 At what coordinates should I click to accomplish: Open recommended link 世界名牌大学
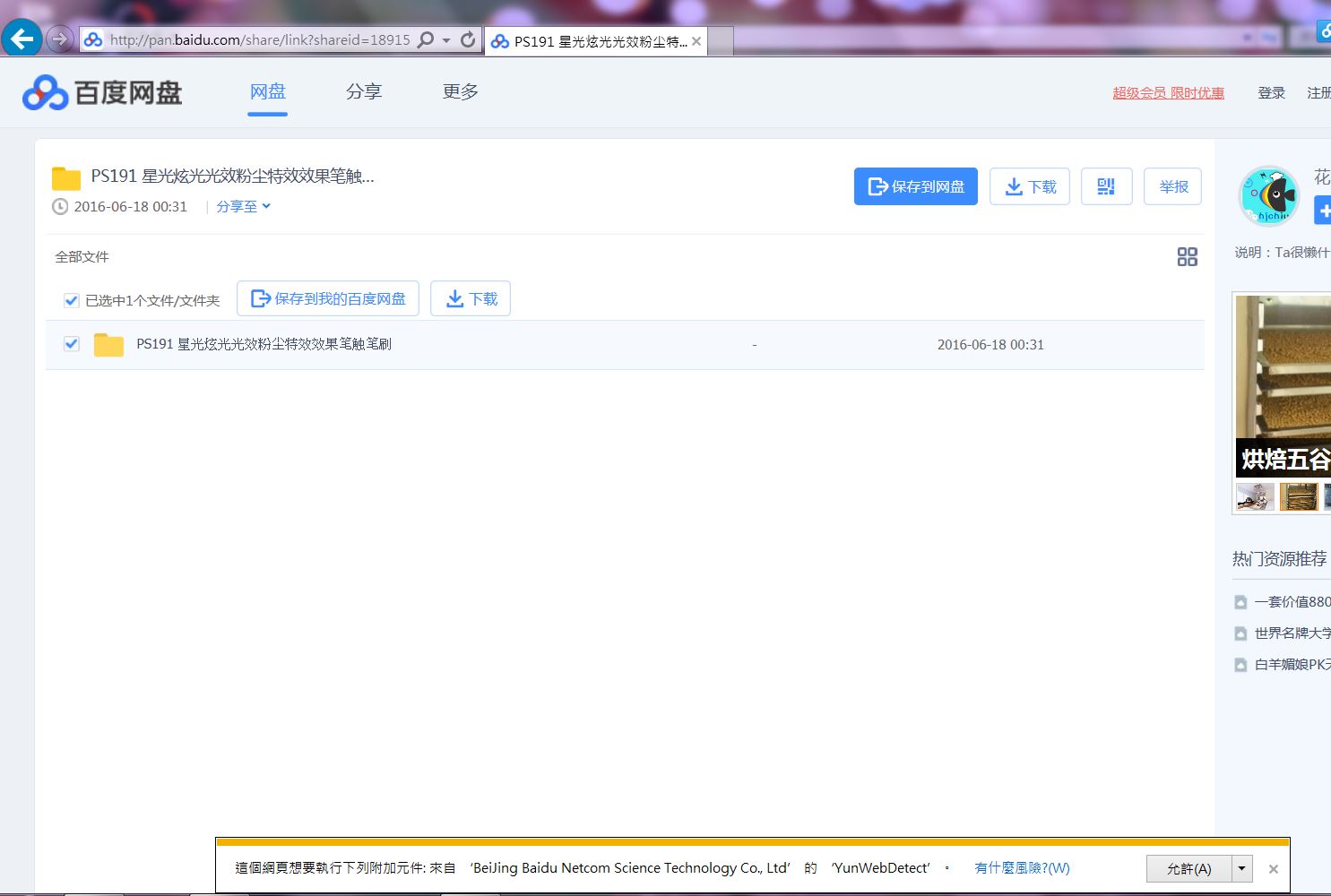[x=1292, y=633]
